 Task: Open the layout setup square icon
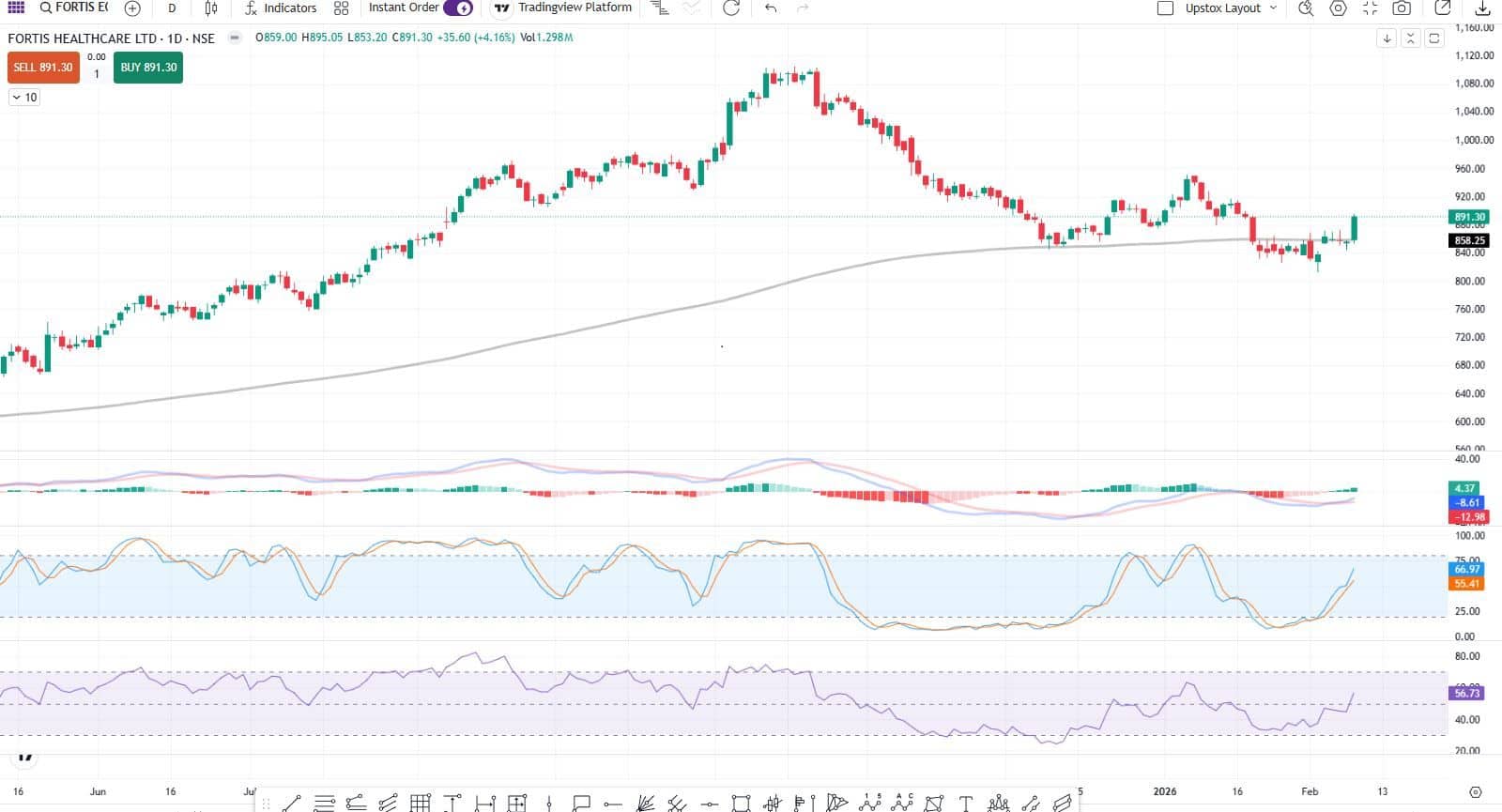click(x=1165, y=8)
